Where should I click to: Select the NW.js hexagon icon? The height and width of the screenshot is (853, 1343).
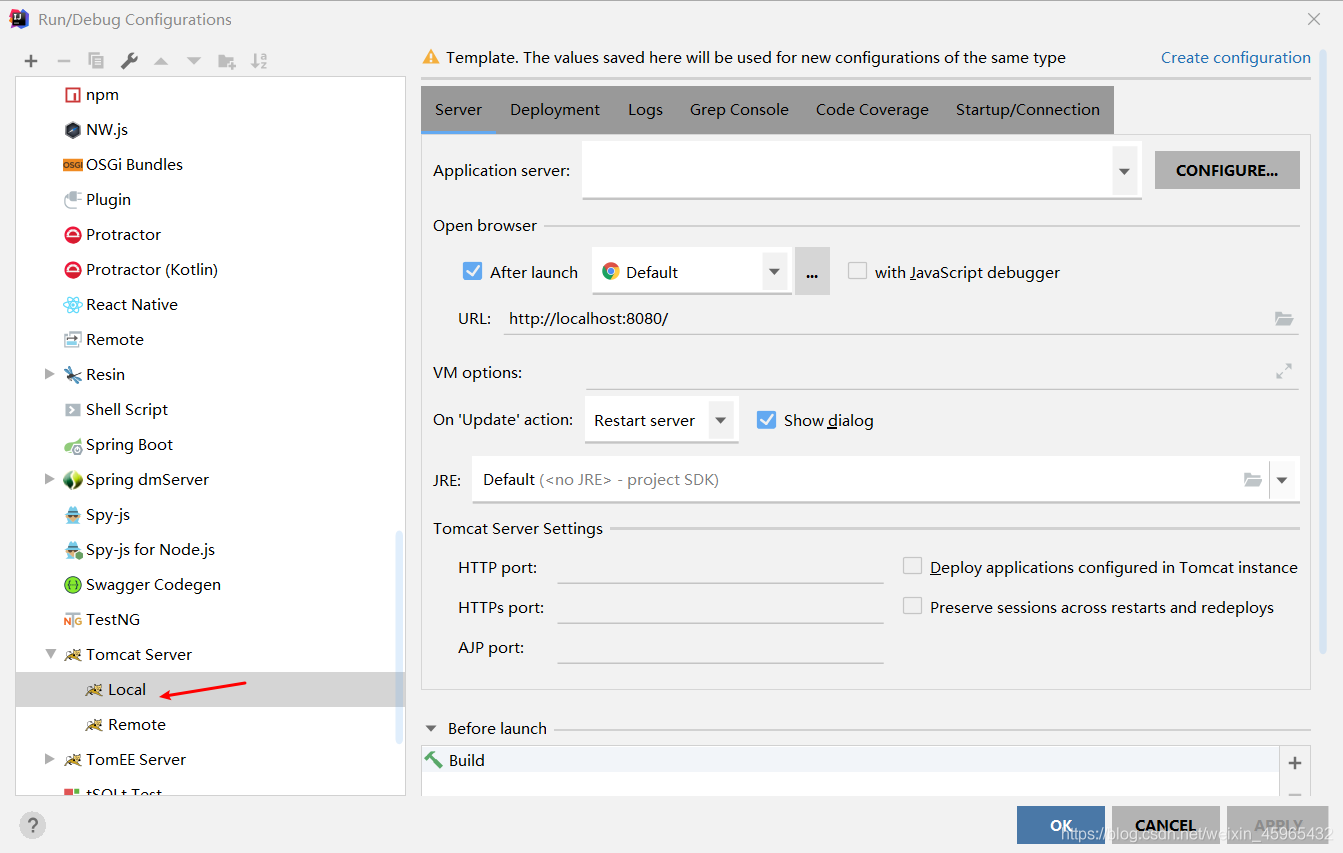tap(72, 130)
